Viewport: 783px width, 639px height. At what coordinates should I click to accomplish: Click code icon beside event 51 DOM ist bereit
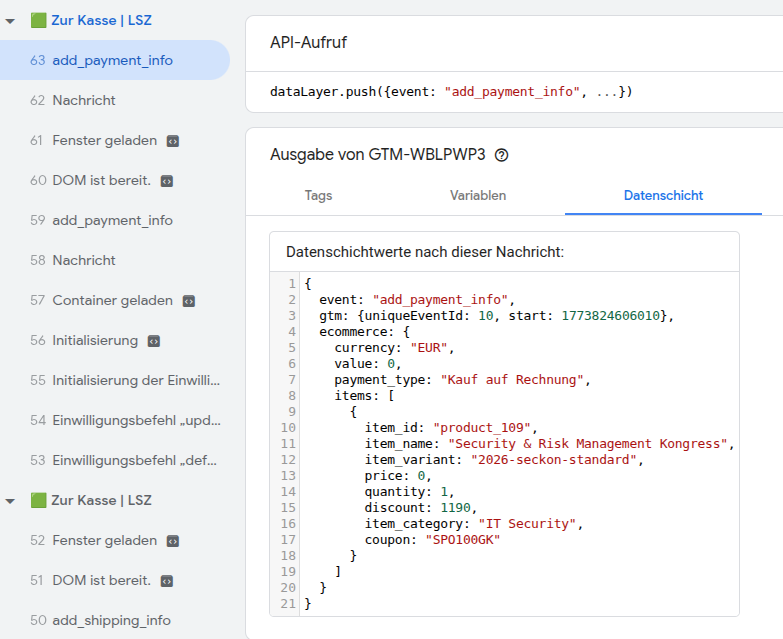(167, 581)
